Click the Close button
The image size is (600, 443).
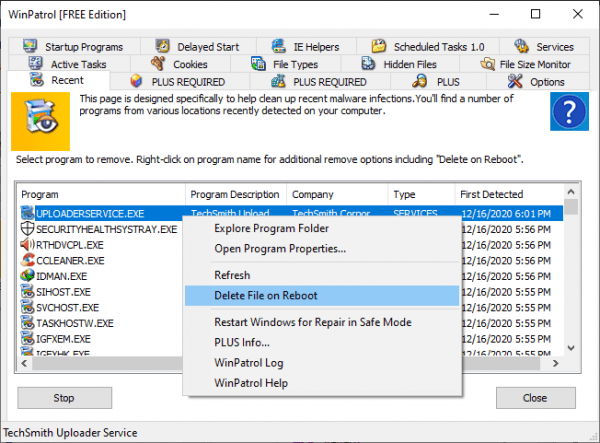[x=535, y=398]
